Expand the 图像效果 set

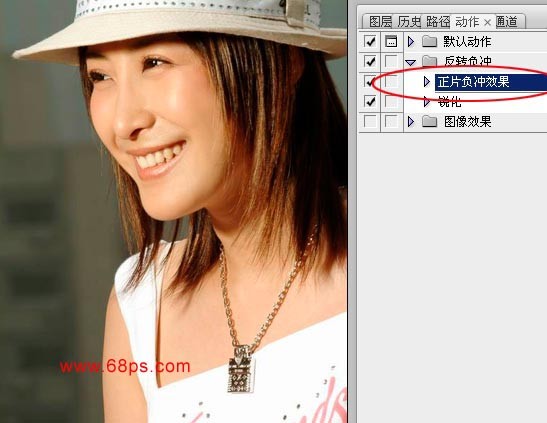[411, 121]
